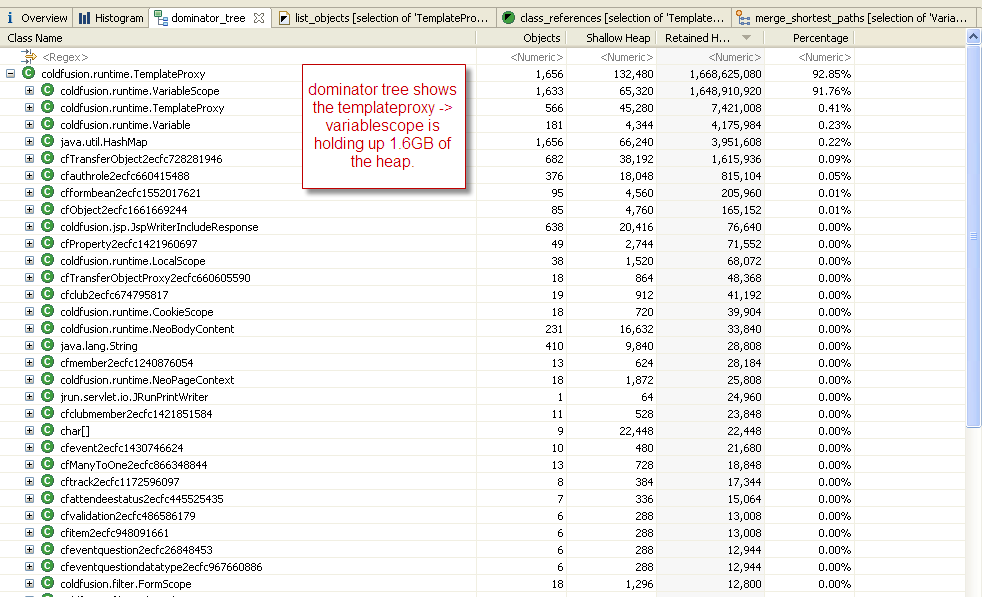
Task: Open the list_objects tab
Action: pyautogui.click(x=384, y=18)
